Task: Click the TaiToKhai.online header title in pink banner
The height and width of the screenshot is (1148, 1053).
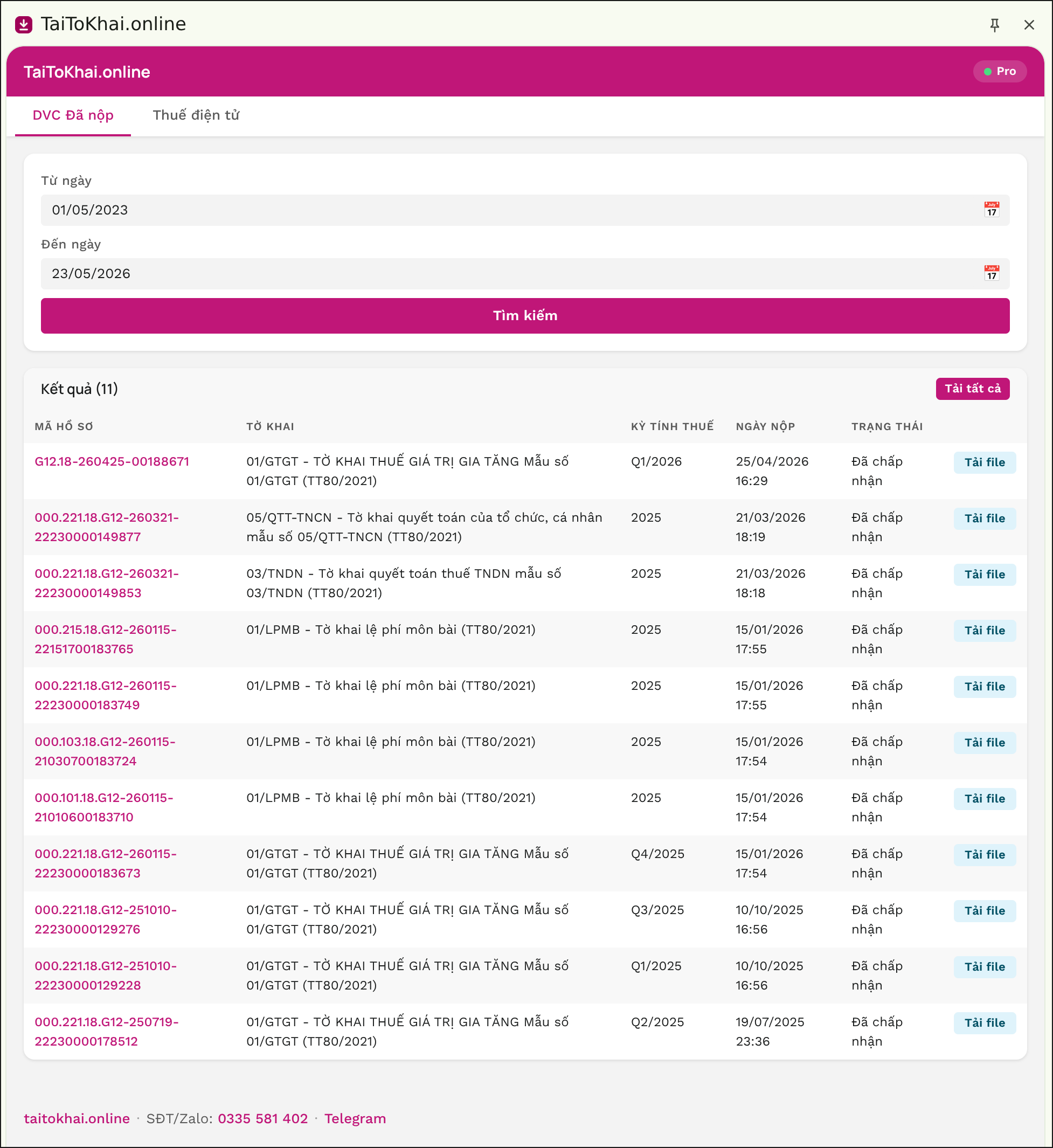Action: pos(87,72)
